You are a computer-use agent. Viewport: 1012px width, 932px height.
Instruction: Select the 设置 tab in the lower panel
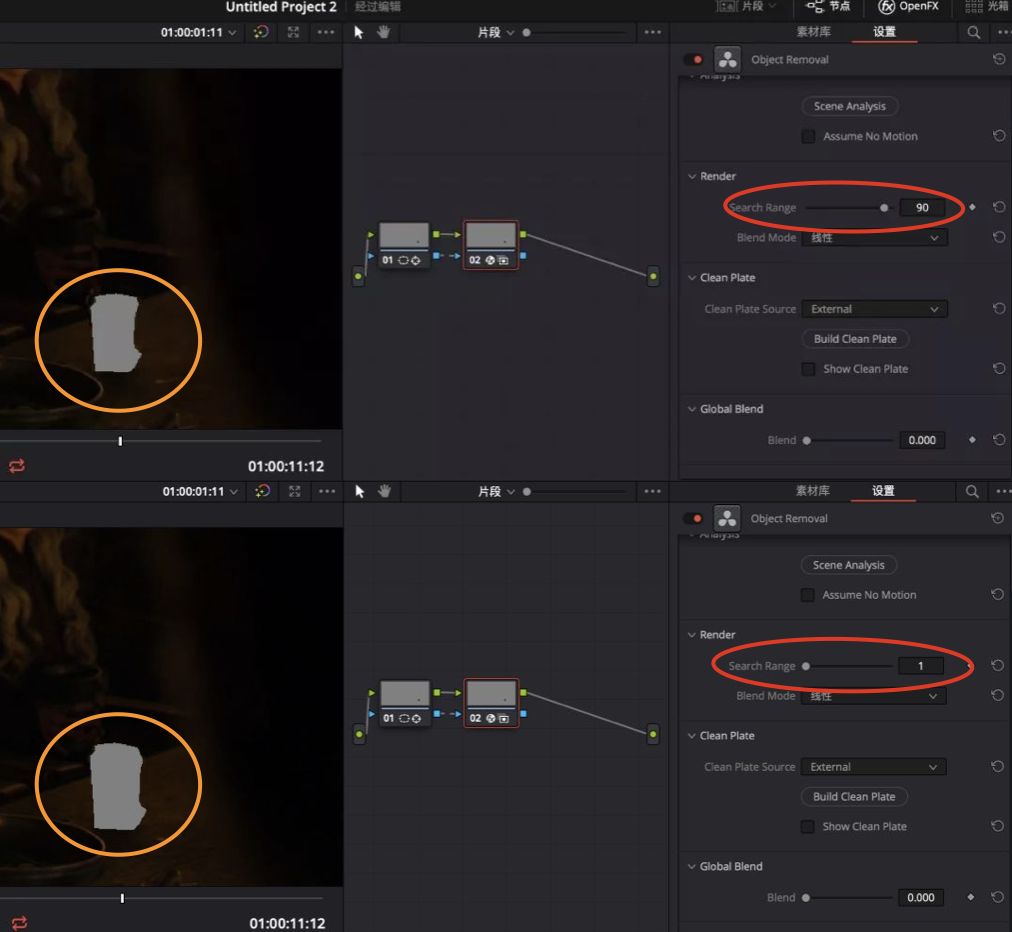pyautogui.click(x=884, y=491)
